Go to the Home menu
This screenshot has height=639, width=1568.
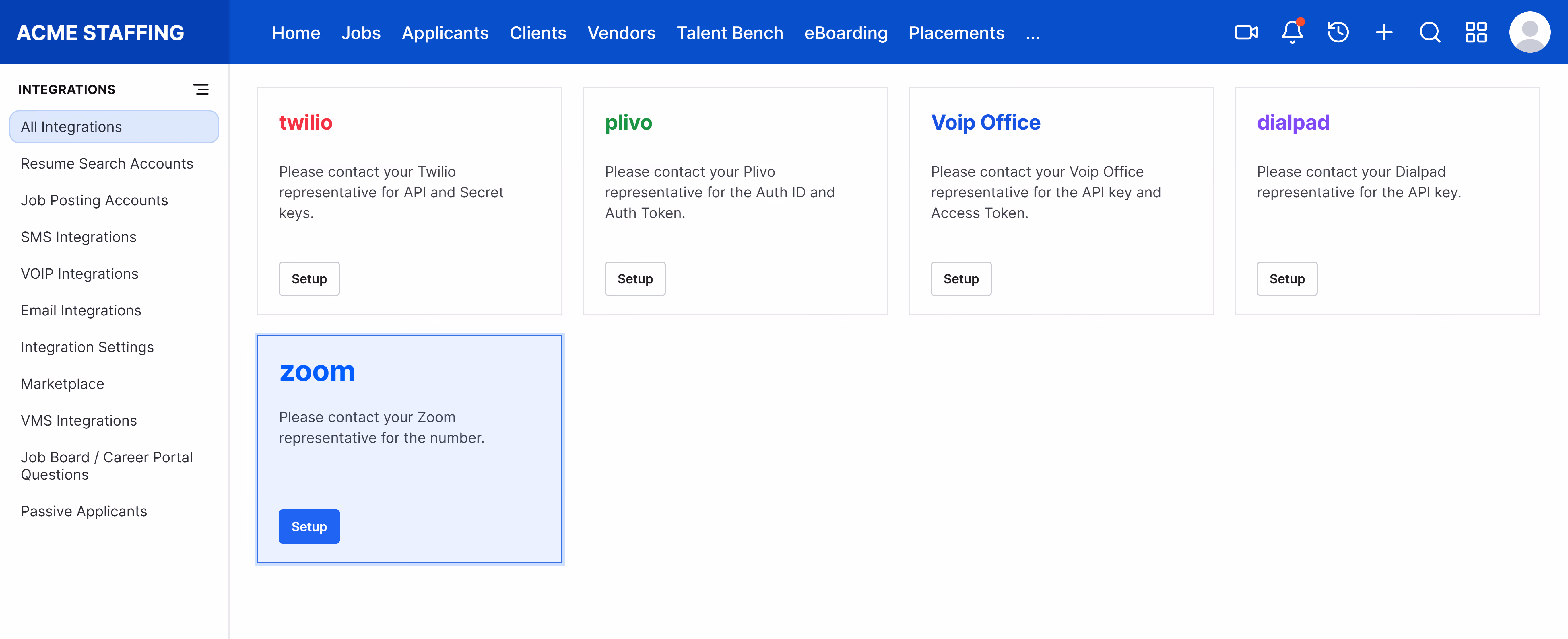[296, 33]
